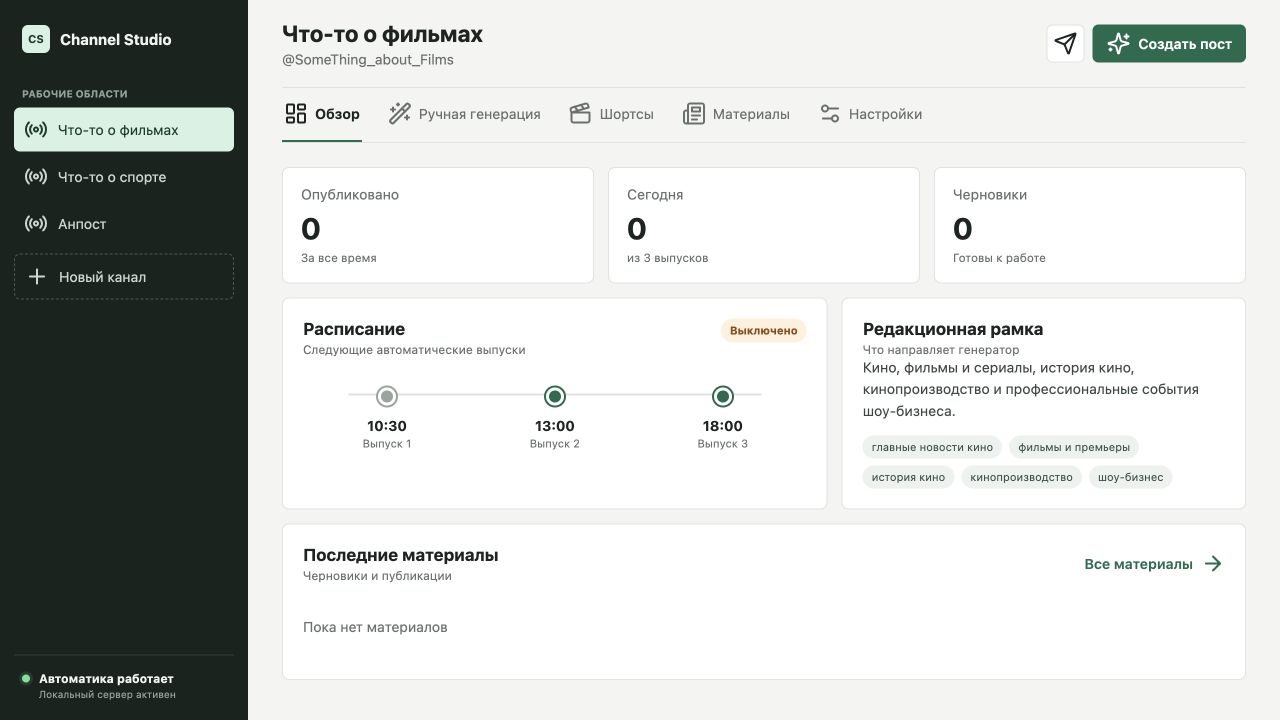Click the Локальный сервер активен status text

click(x=107, y=695)
